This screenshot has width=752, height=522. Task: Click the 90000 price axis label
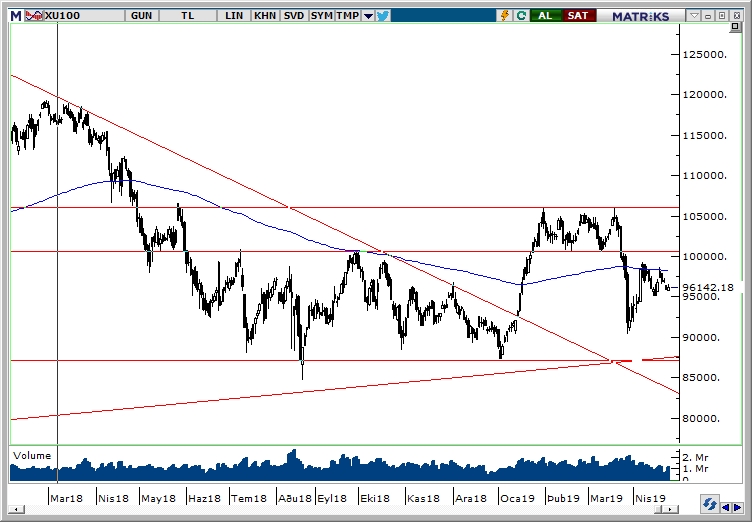(702, 337)
